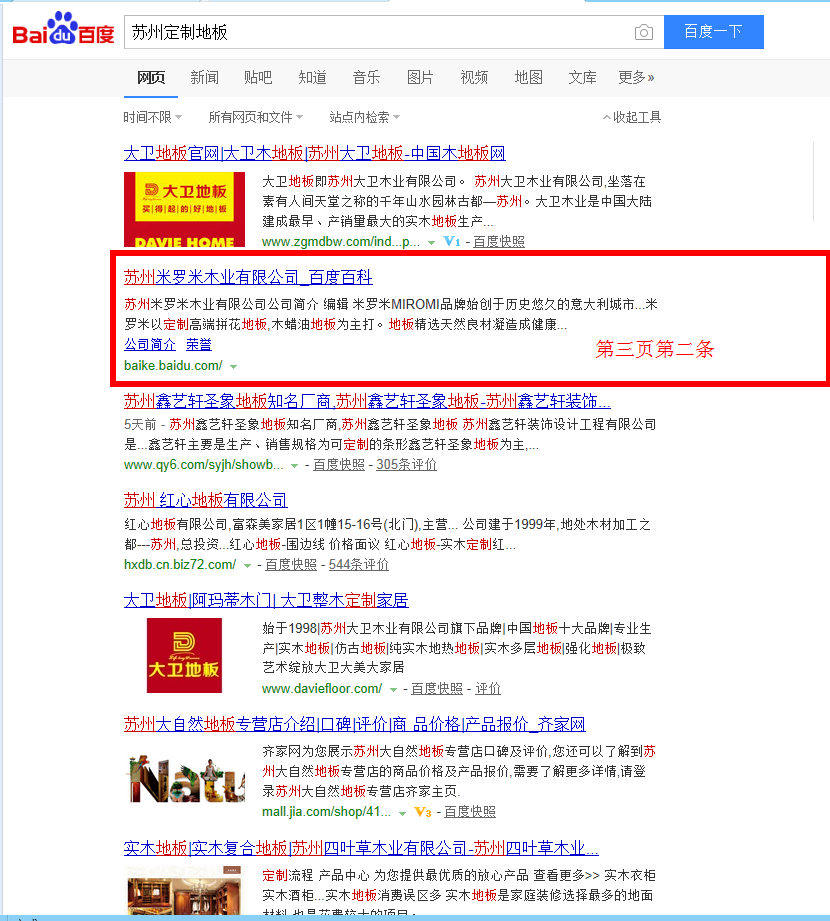
Task: Click the V1 credibility badge
Action: pos(452,241)
